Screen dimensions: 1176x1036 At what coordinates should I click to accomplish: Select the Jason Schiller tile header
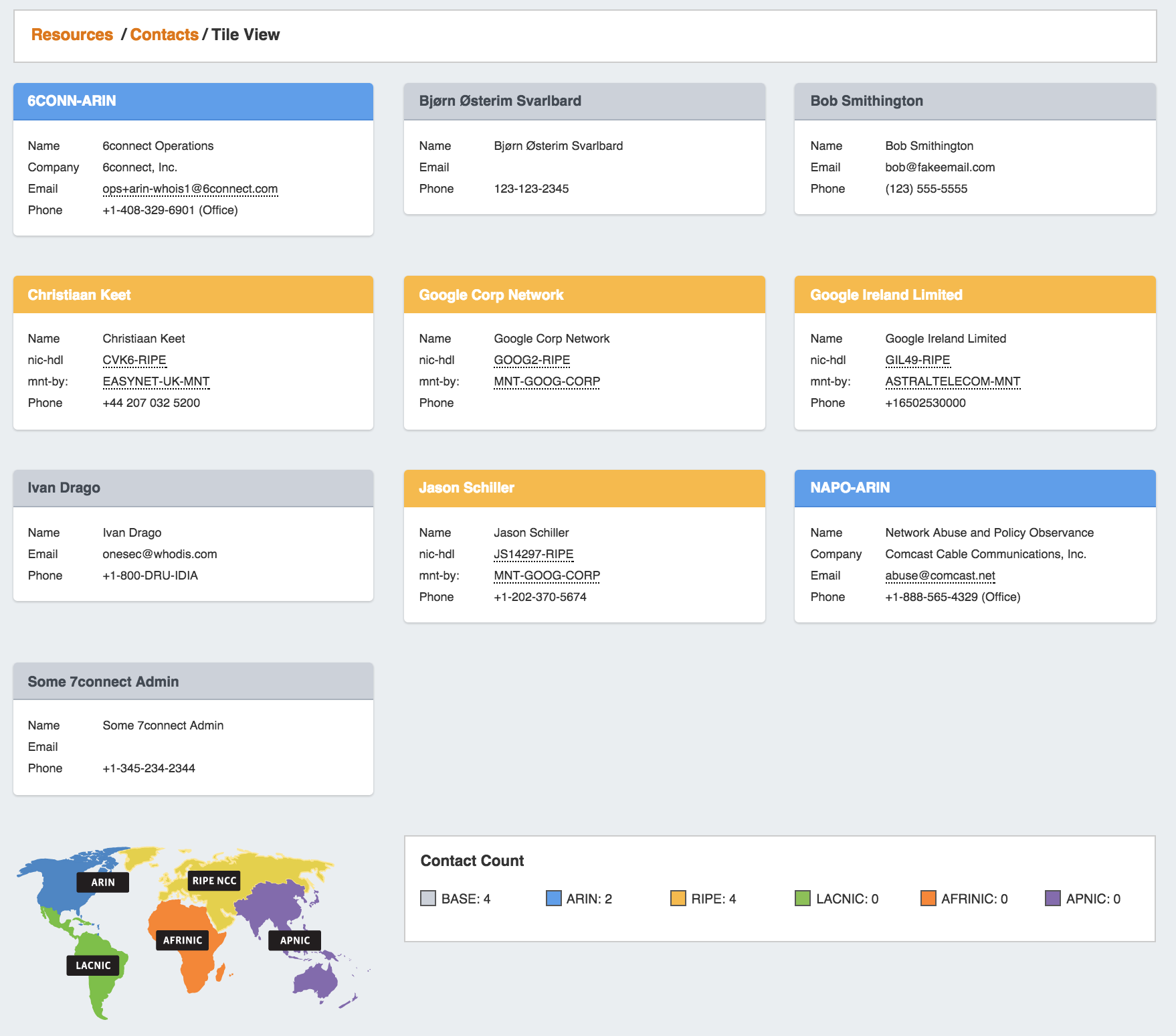click(584, 488)
